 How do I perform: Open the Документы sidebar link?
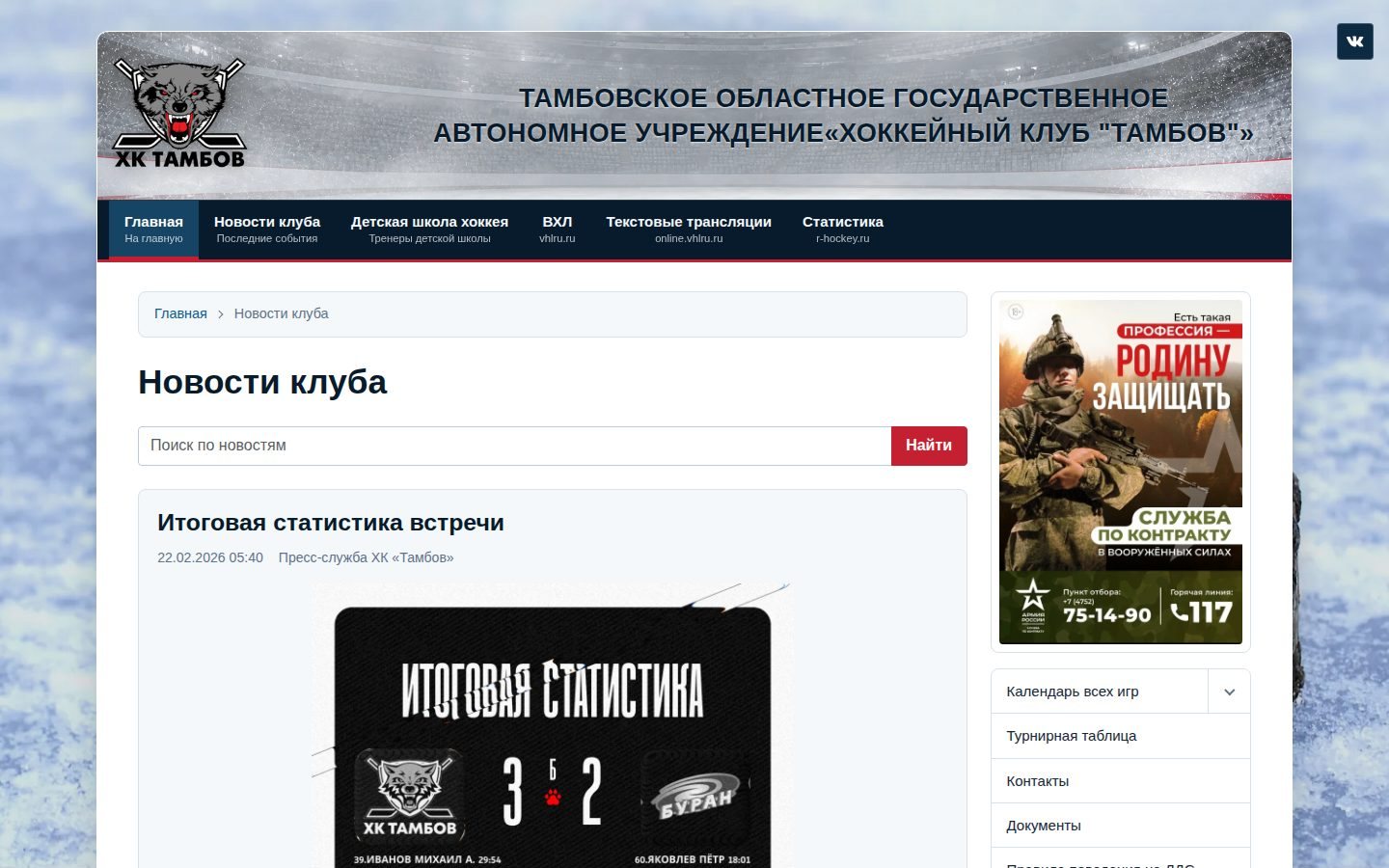pos(1121,826)
